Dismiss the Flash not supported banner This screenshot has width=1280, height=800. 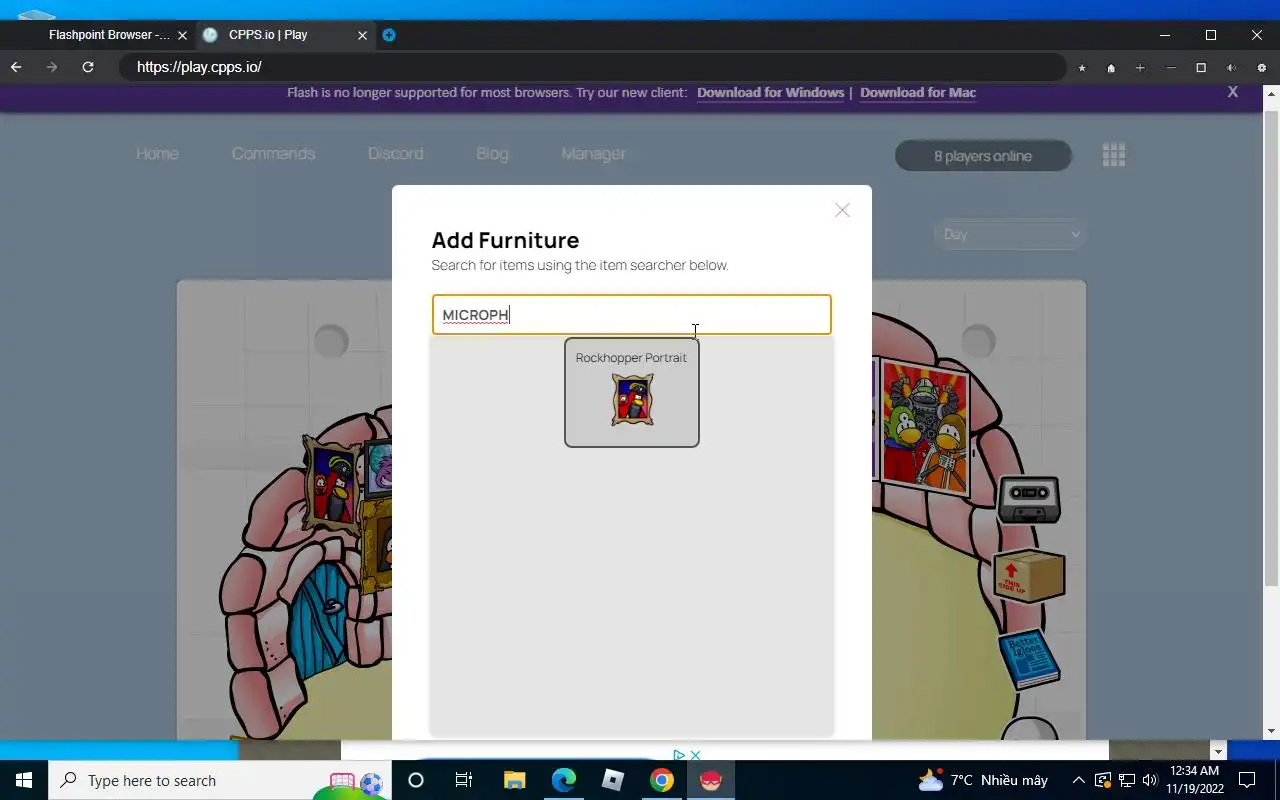point(1232,91)
